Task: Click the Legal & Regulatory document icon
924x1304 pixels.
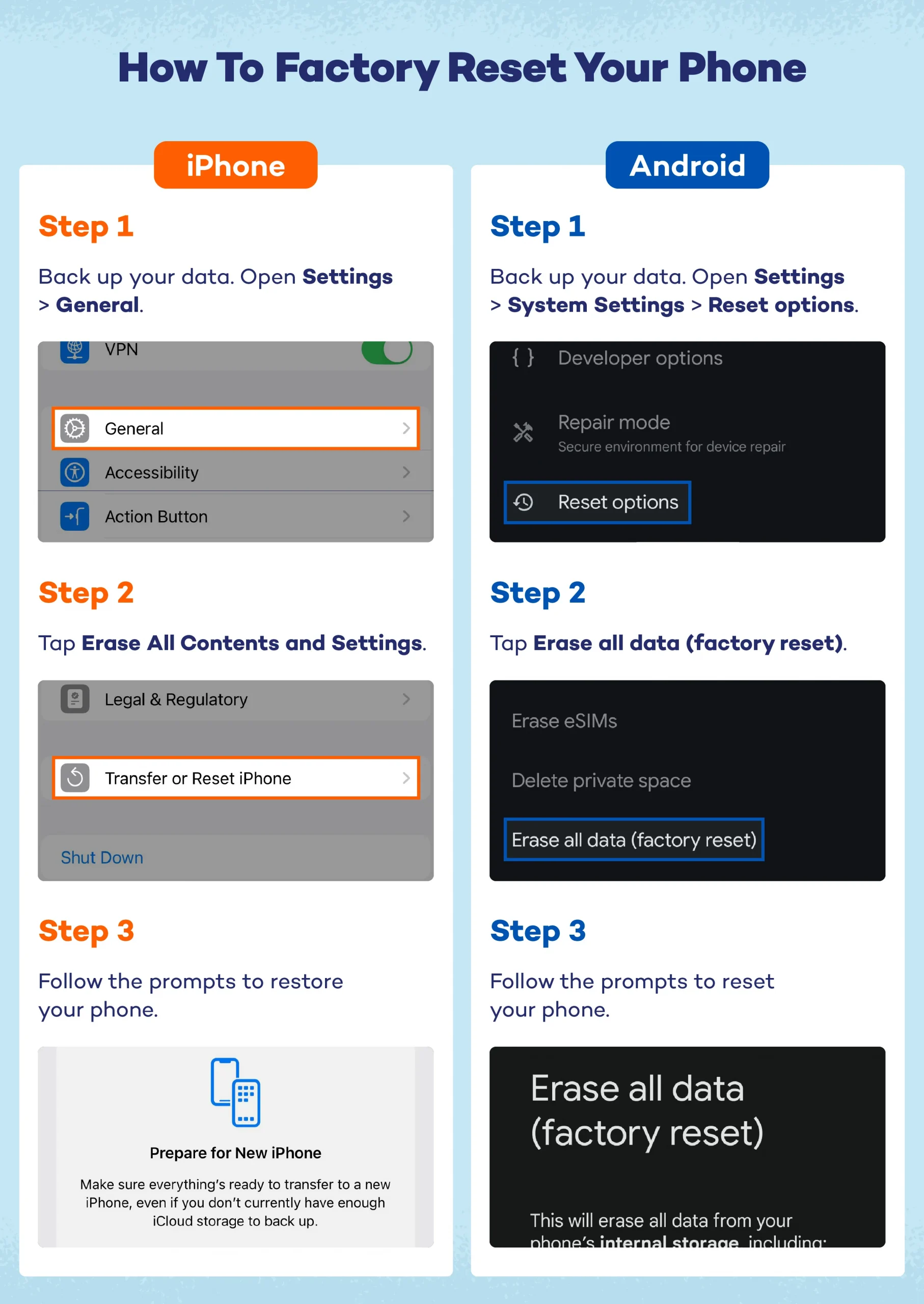Action: pos(74,700)
